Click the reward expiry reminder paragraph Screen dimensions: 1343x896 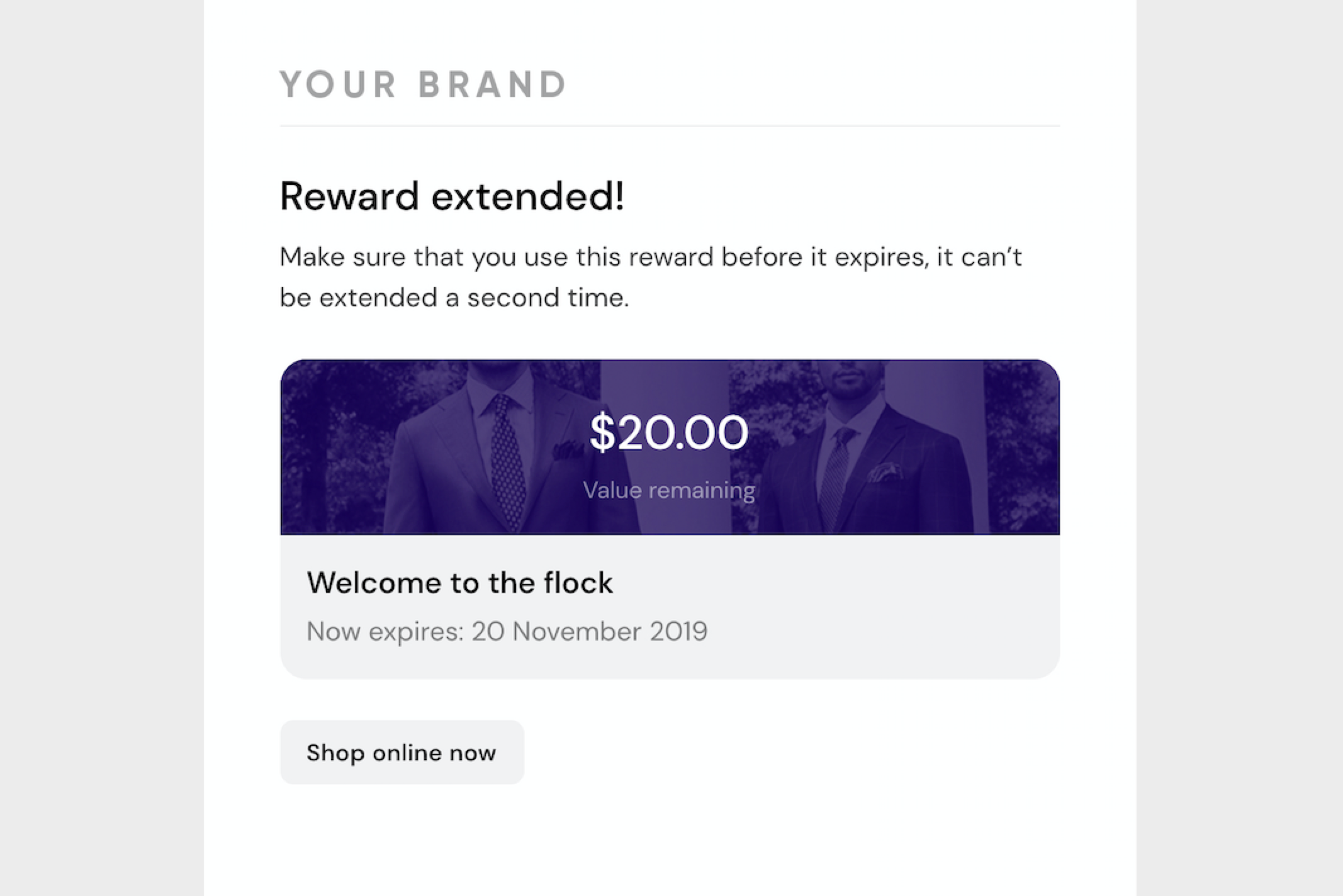(x=651, y=277)
